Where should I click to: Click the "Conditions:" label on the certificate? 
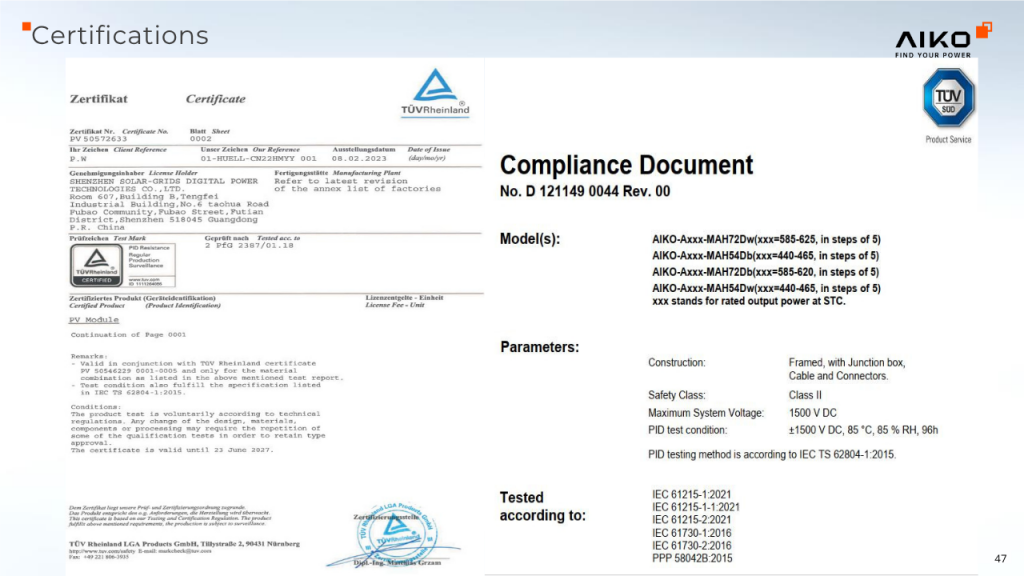coord(95,407)
